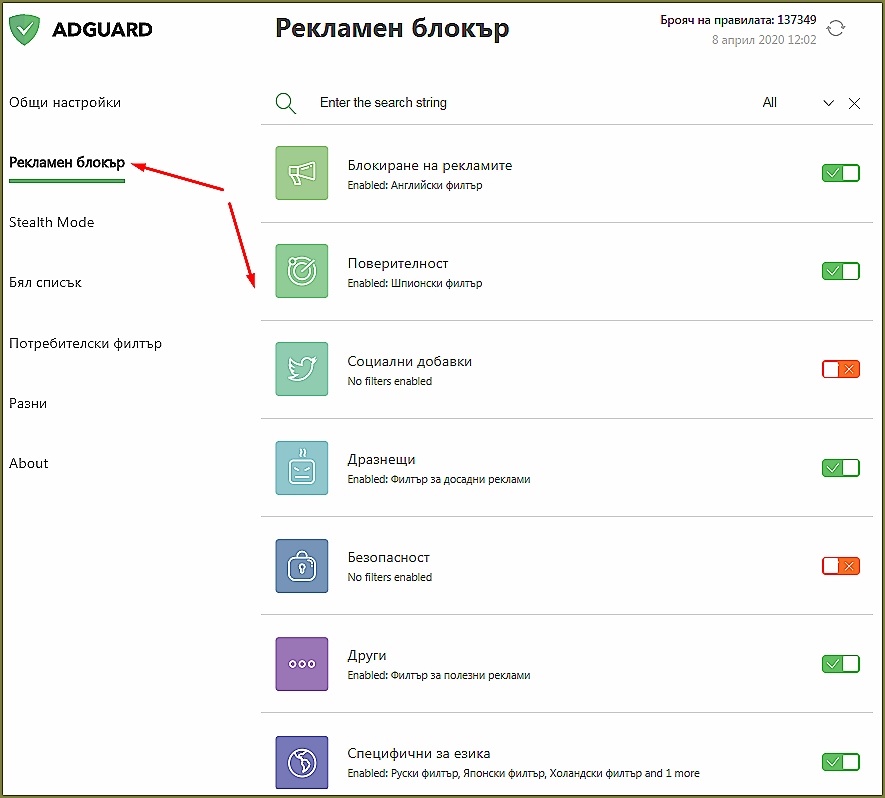Click the magnifier search icon

pyautogui.click(x=286, y=103)
